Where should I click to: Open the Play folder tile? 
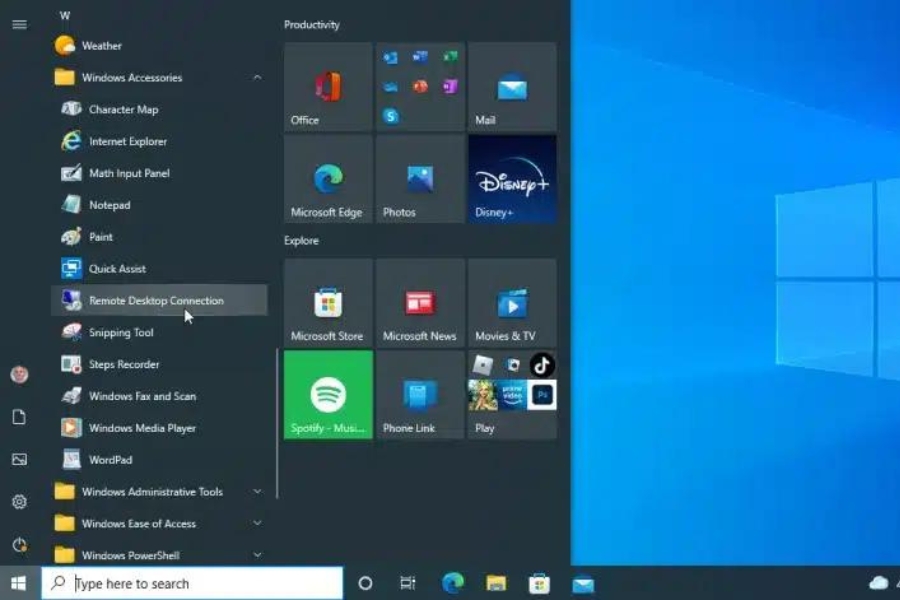(x=512, y=395)
